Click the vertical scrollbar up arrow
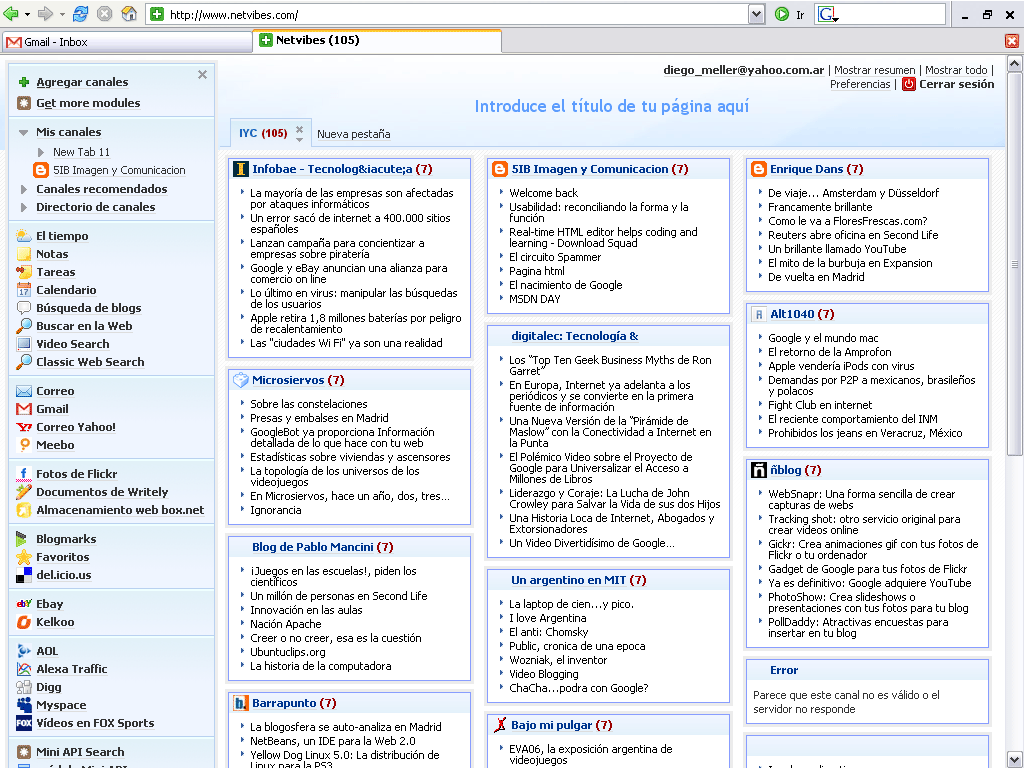The image size is (1024, 768). click(1014, 63)
